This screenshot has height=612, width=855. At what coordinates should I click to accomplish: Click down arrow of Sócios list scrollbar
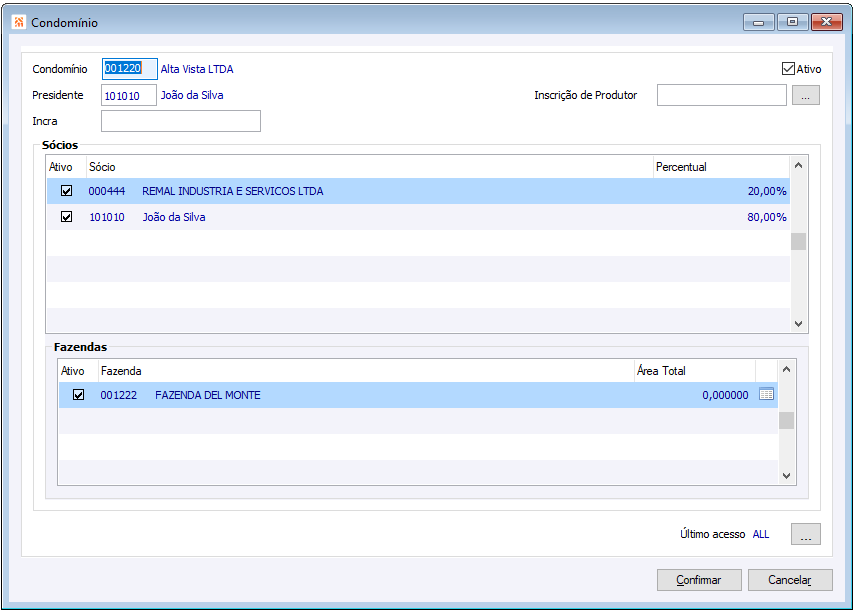798,323
